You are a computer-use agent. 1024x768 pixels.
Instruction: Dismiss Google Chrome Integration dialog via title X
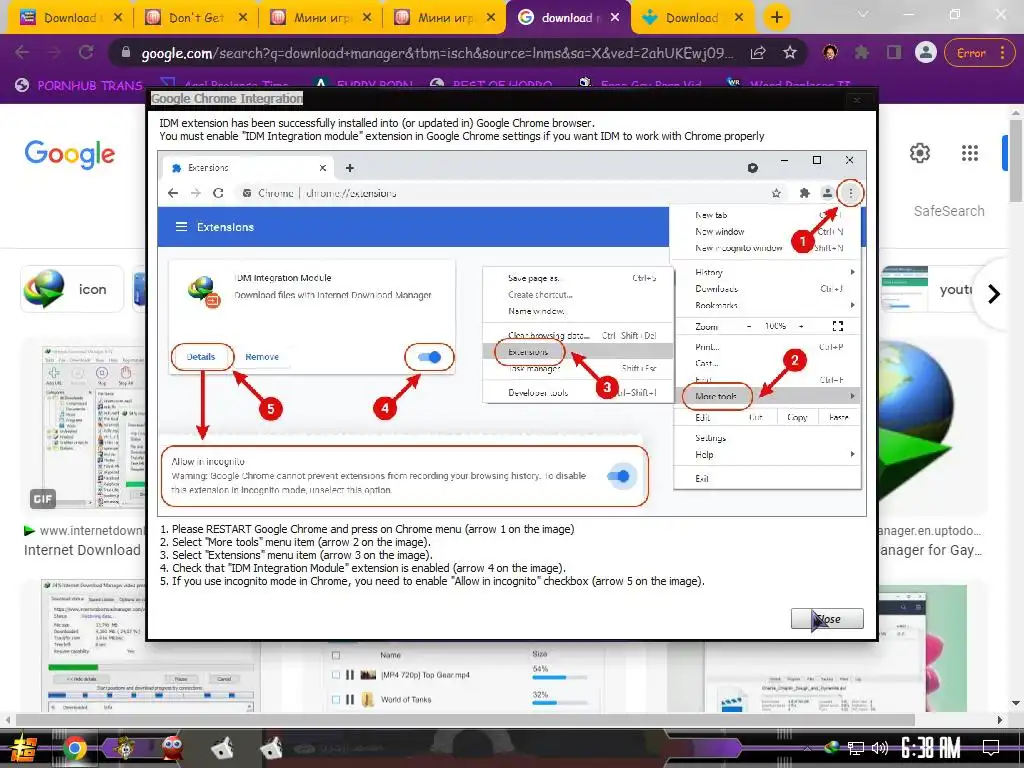coord(856,99)
